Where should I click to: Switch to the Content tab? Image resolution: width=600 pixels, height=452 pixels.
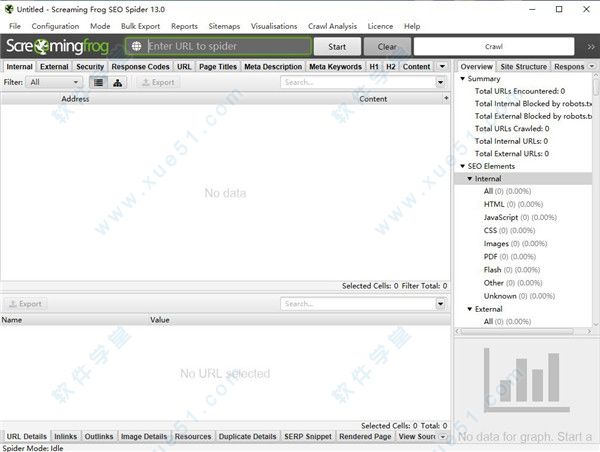point(416,67)
